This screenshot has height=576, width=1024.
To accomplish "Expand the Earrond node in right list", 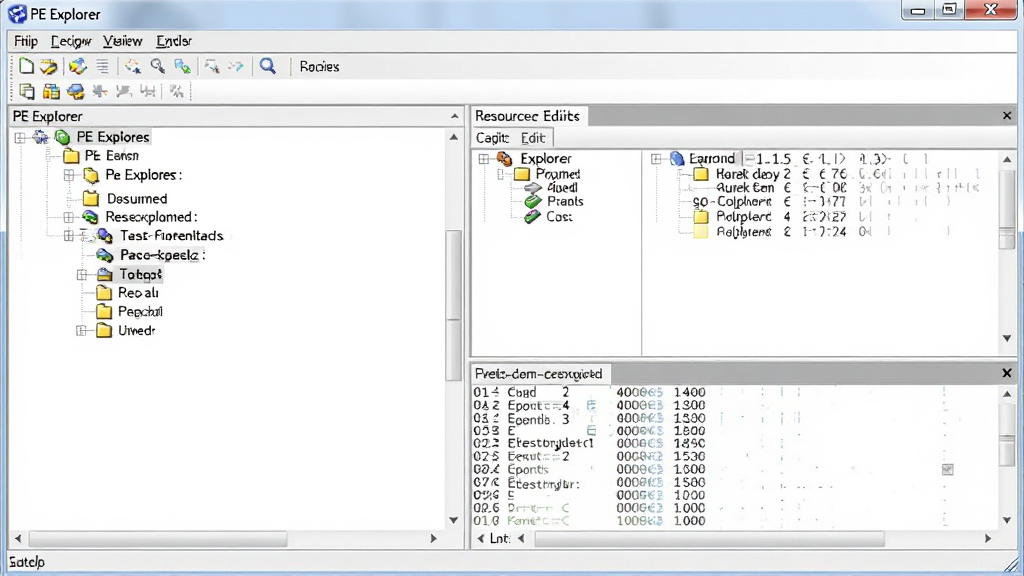I will click(x=656, y=159).
